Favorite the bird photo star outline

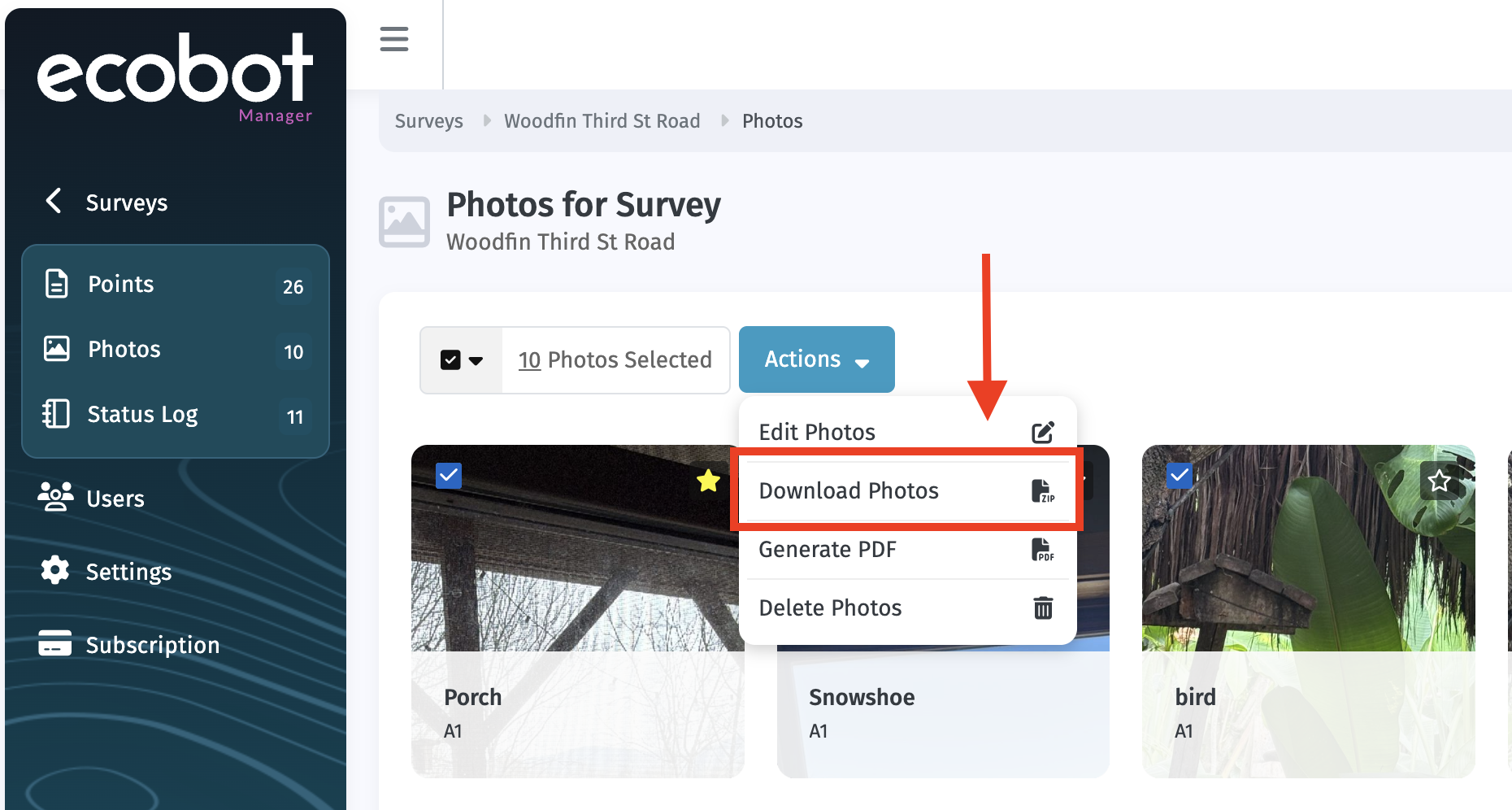(x=1440, y=481)
